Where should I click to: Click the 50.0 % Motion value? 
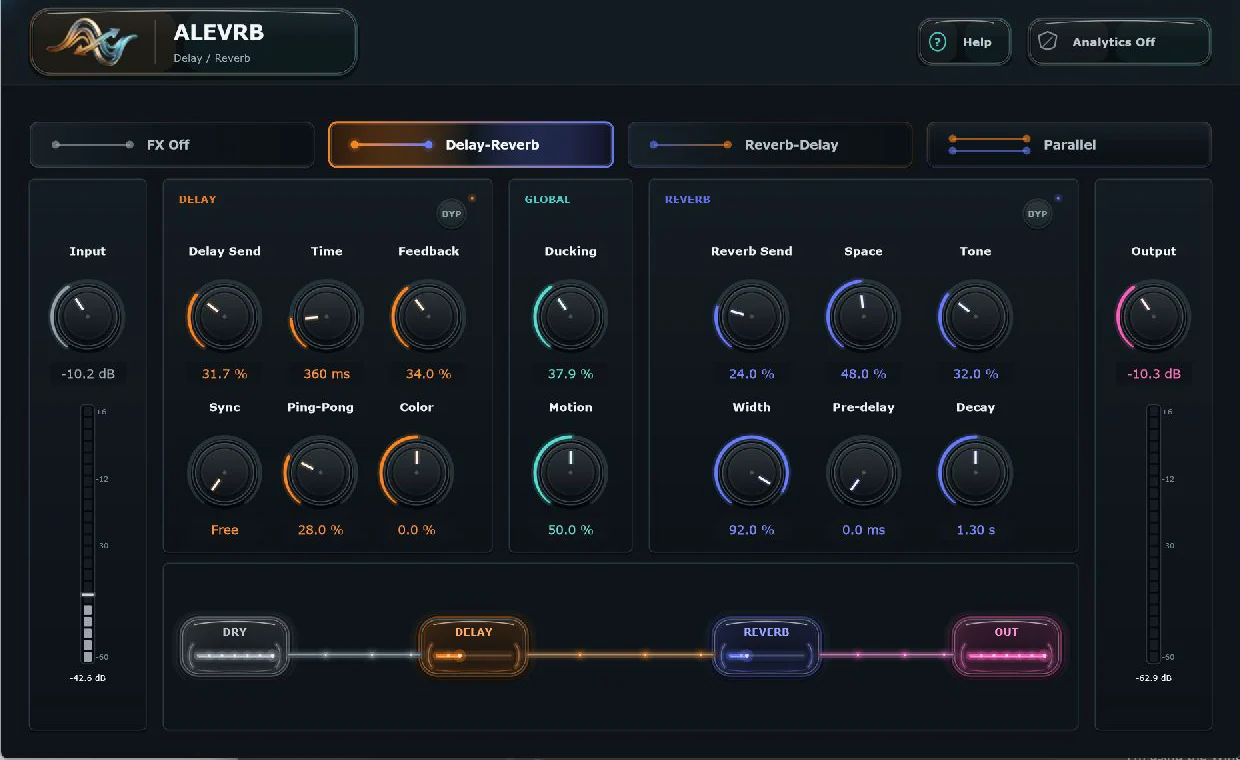coord(570,530)
